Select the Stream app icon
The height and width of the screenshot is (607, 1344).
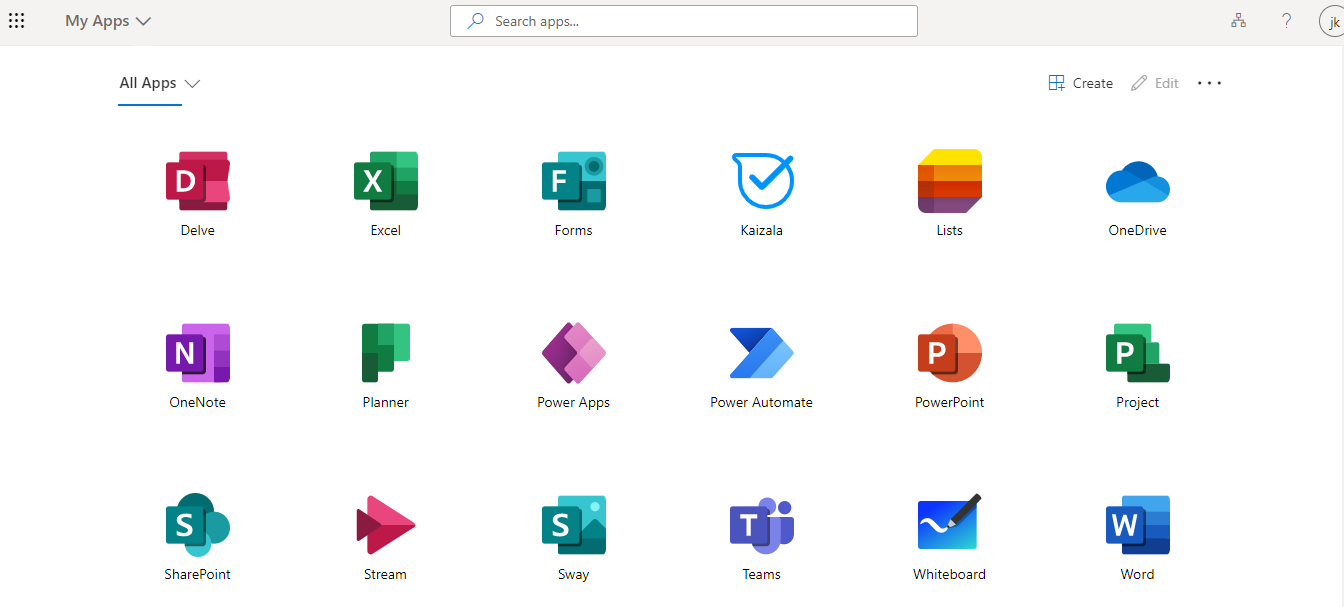coord(385,526)
